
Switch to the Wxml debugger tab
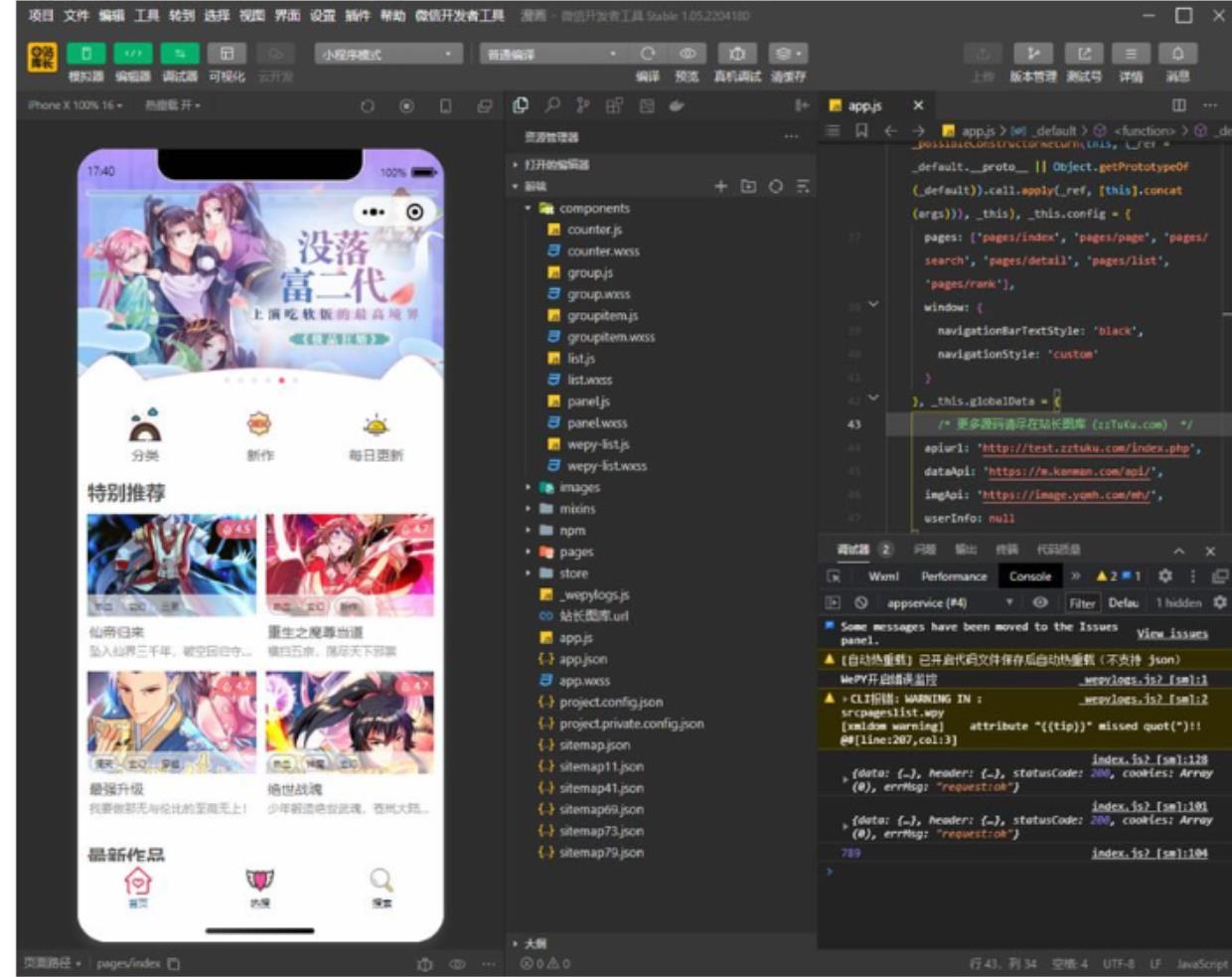click(x=883, y=576)
